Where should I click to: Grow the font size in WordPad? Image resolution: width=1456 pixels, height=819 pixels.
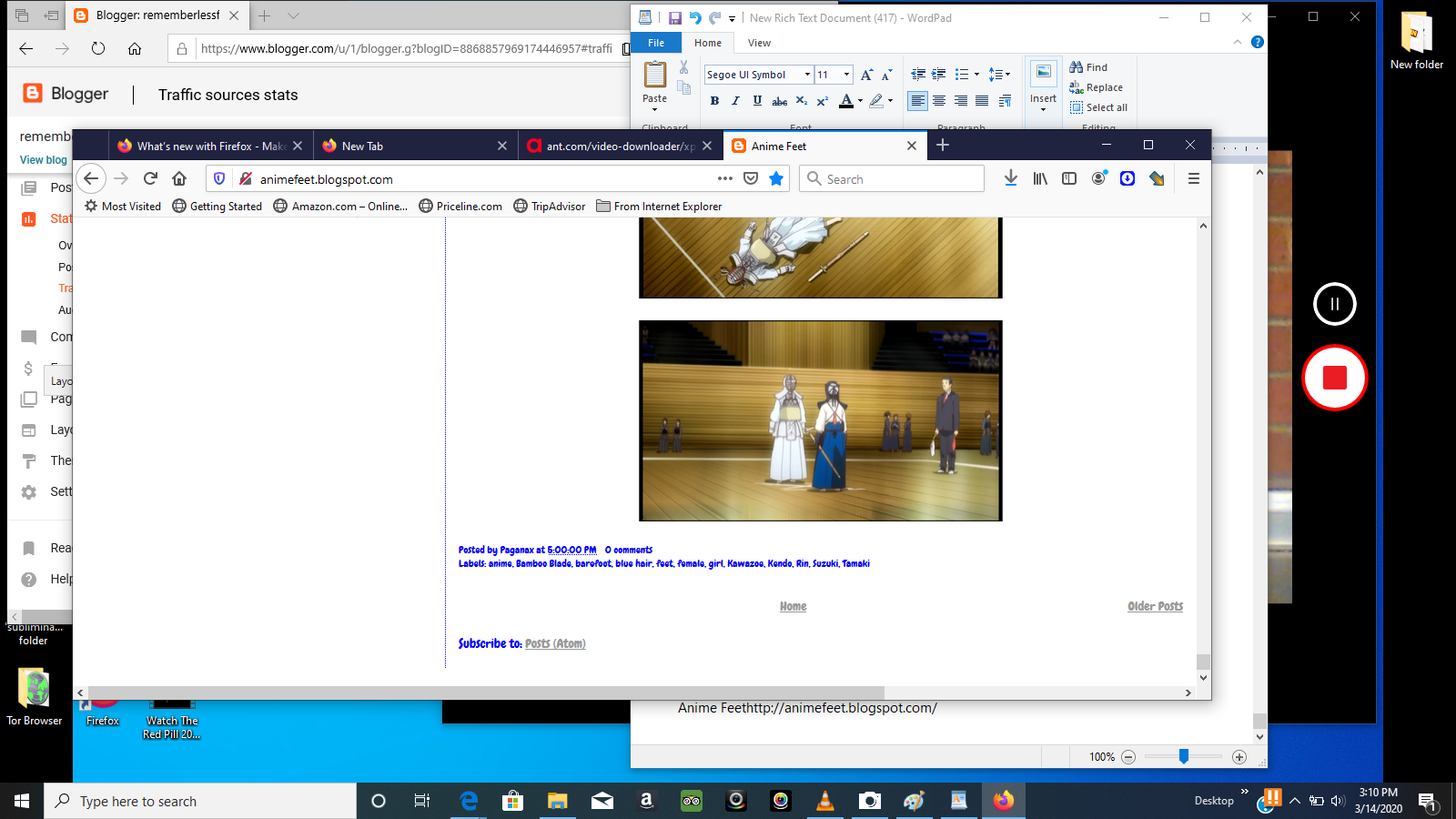[x=866, y=75]
